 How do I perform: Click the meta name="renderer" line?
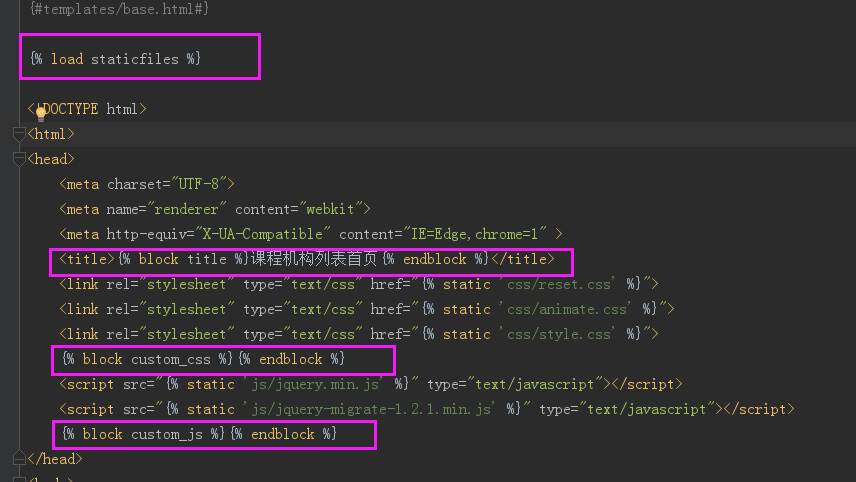point(215,209)
